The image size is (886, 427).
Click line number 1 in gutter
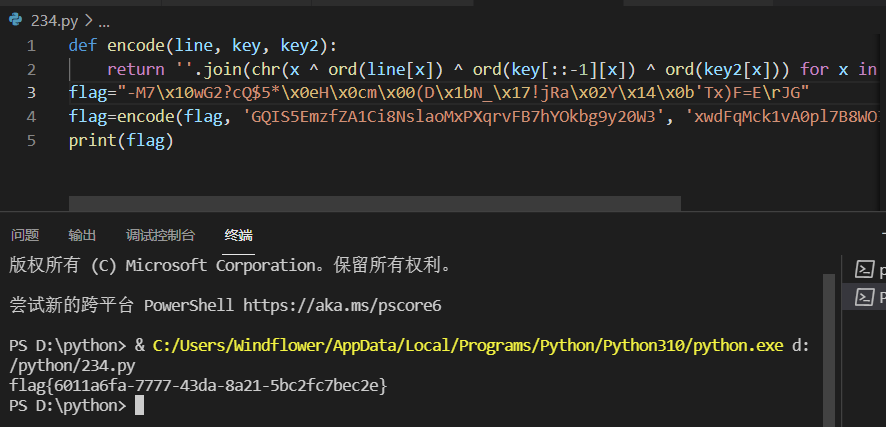click(31, 45)
